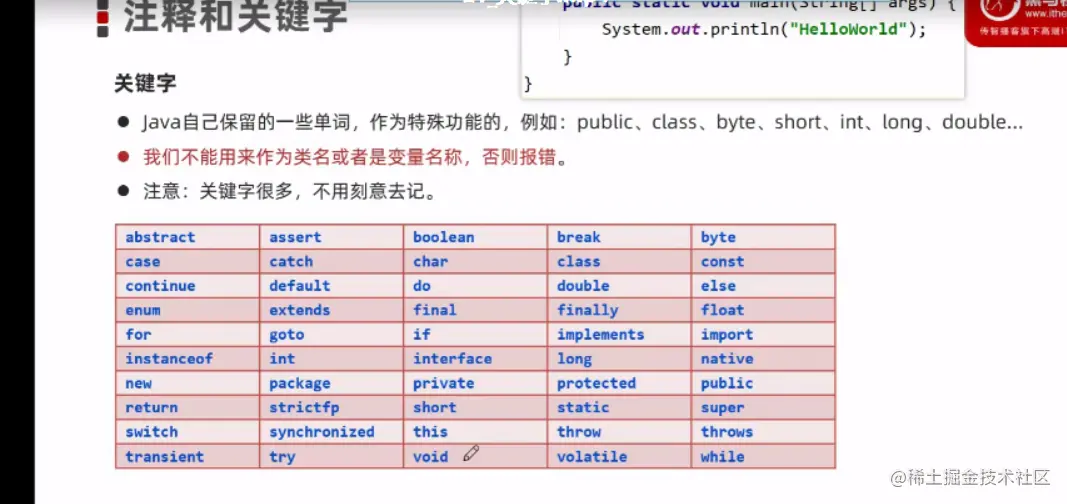Choose the 'throws' keyword cell

tap(764, 432)
